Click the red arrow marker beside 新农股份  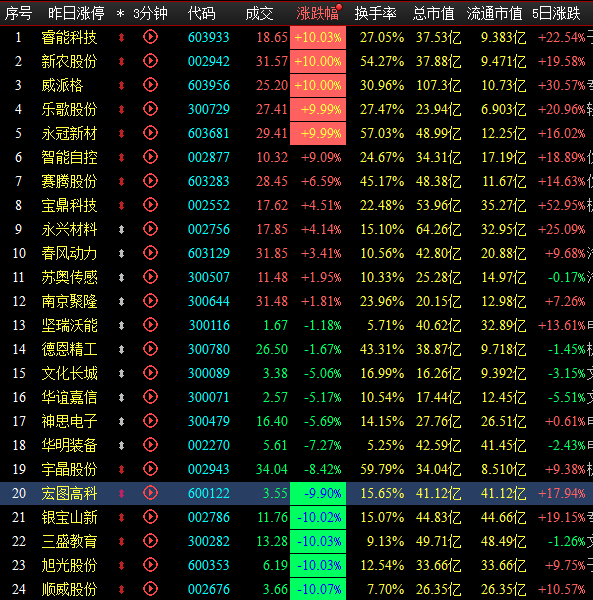point(121,61)
